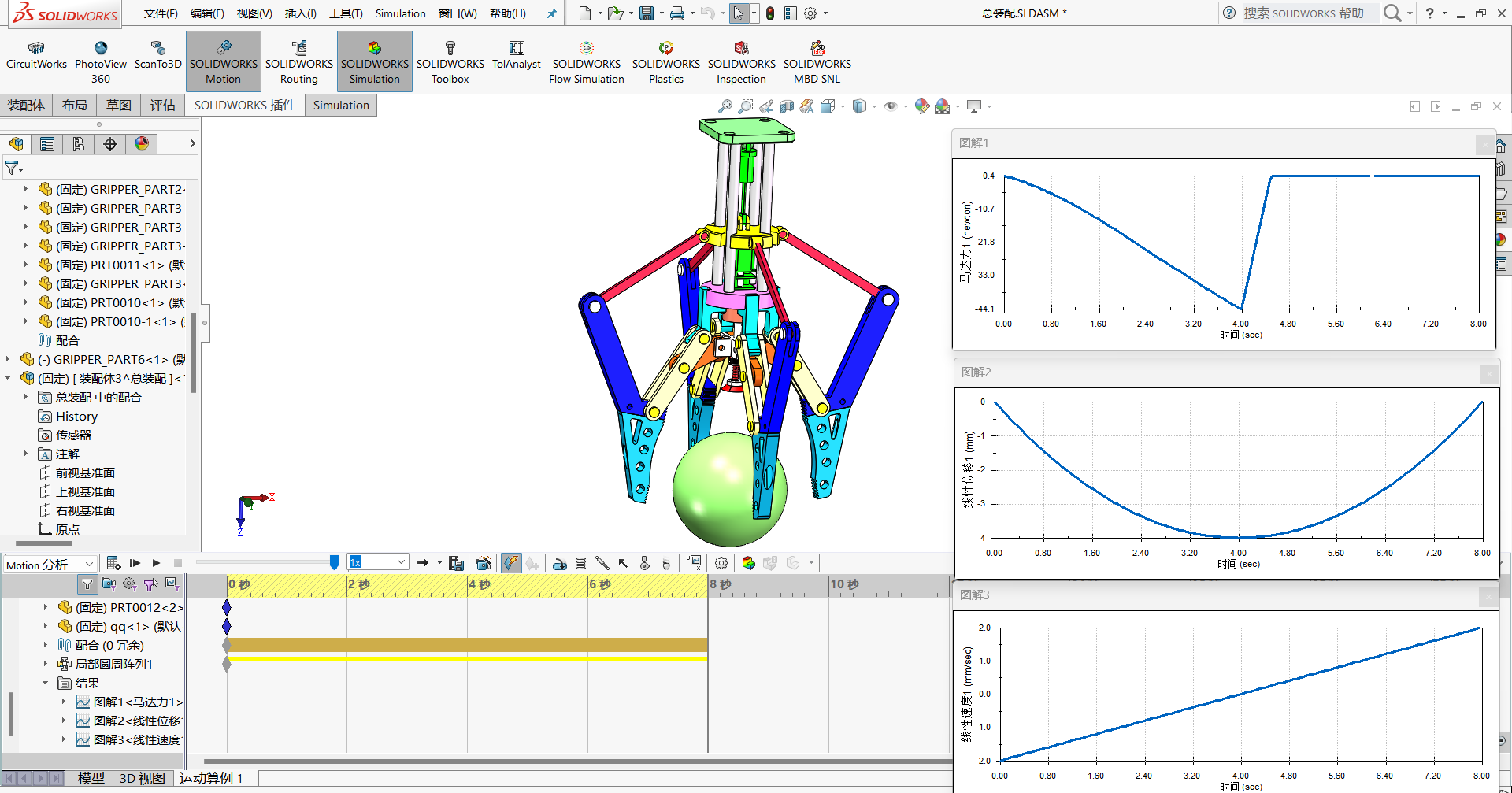This screenshot has height=793, width=1512.
Task: Add a motor to the study
Action: (559, 563)
